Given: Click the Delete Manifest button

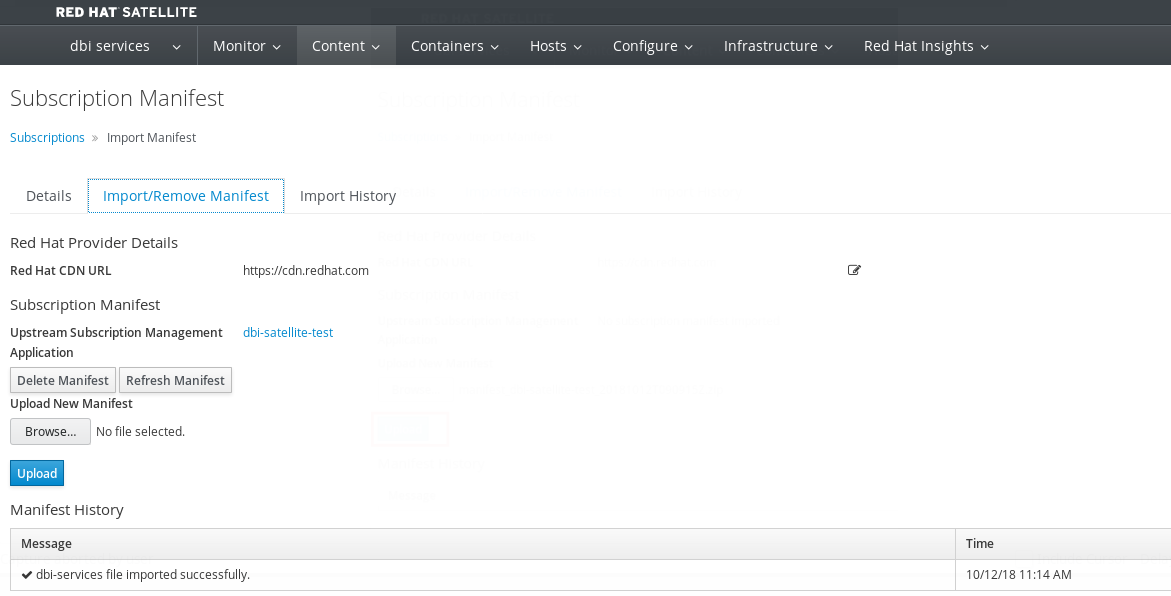Looking at the screenshot, I should point(63,380).
